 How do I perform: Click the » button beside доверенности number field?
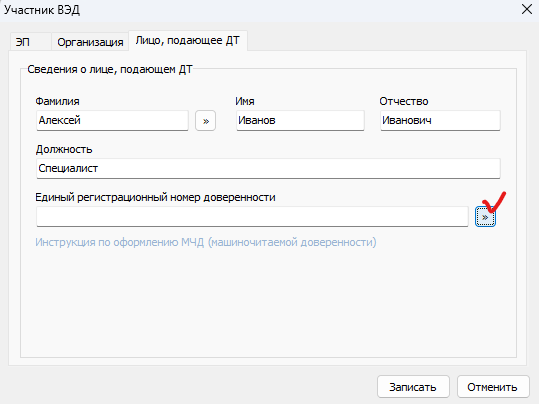pos(485,217)
